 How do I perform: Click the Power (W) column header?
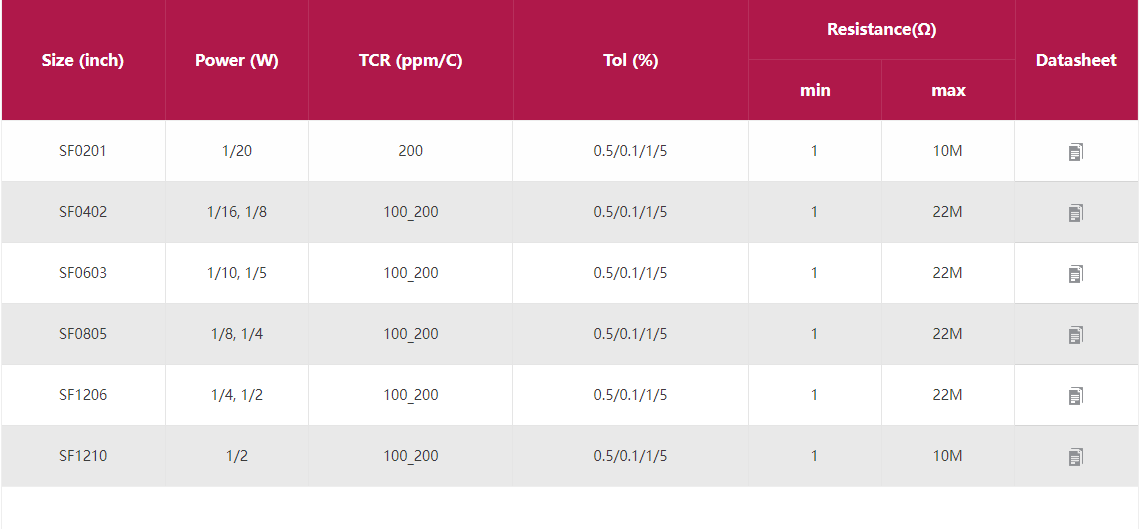pyautogui.click(x=237, y=60)
